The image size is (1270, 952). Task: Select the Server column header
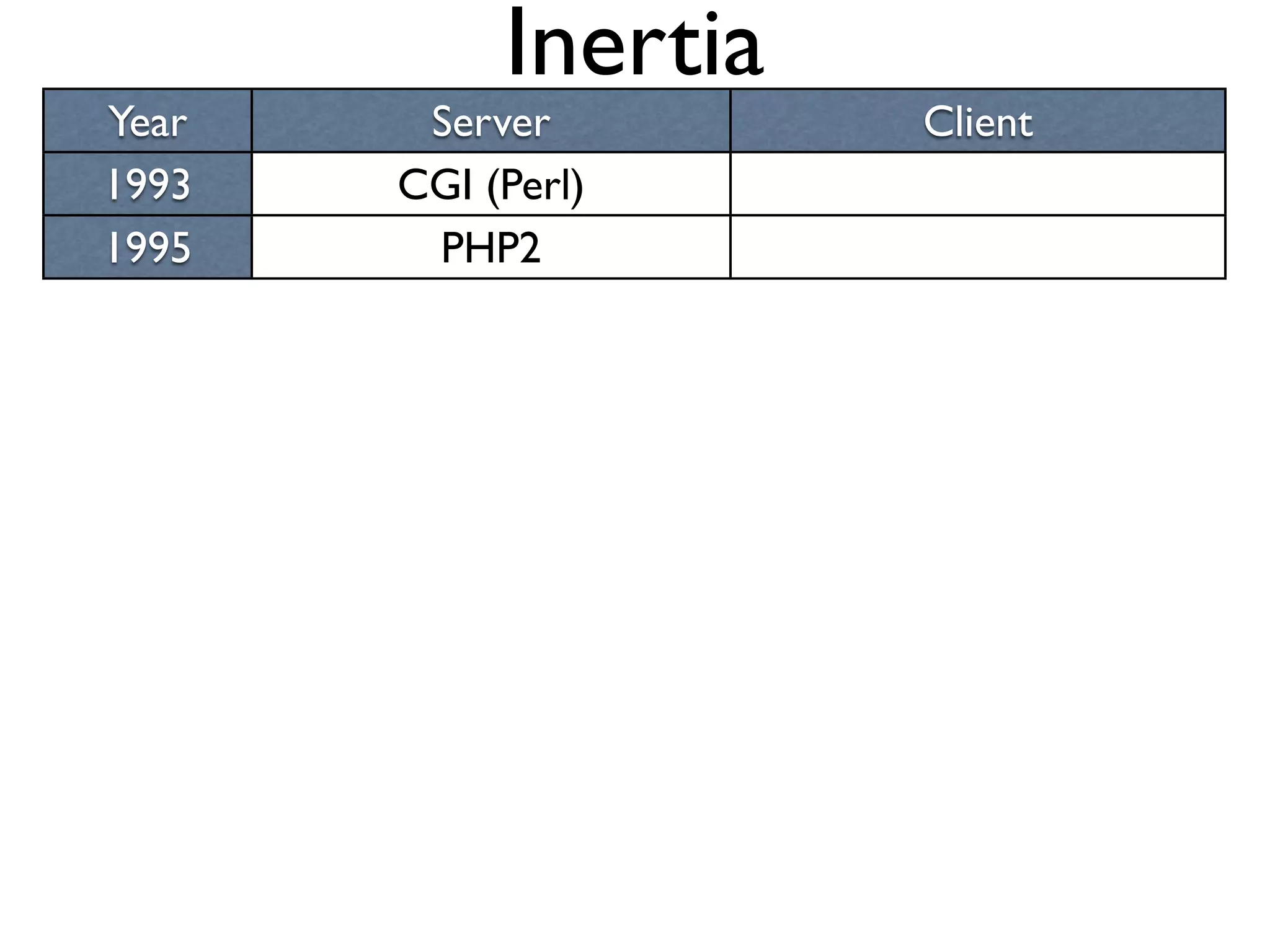[x=491, y=121]
